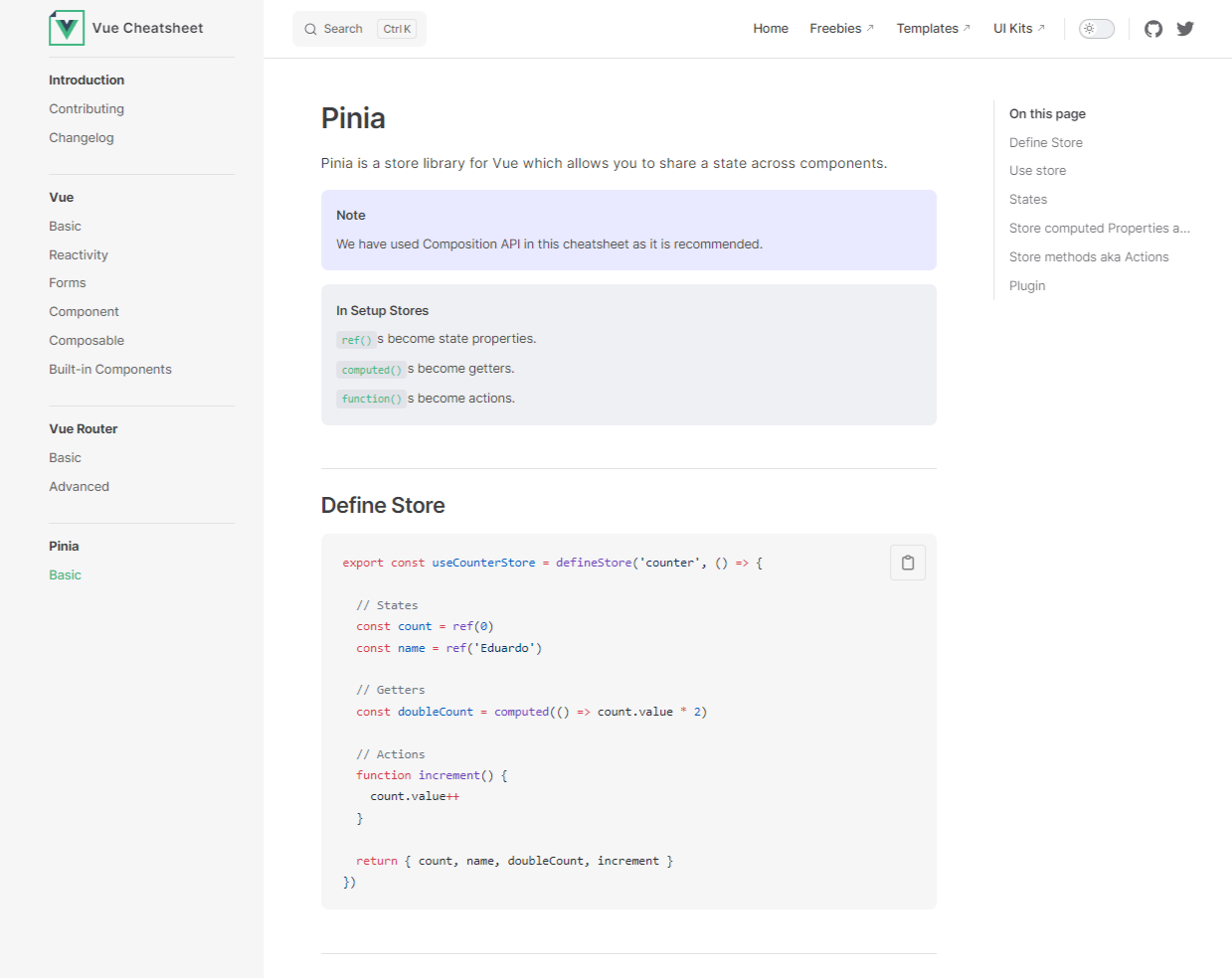Jump to States in page outline
This screenshot has height=978, width=1232.
point(1028,200)
